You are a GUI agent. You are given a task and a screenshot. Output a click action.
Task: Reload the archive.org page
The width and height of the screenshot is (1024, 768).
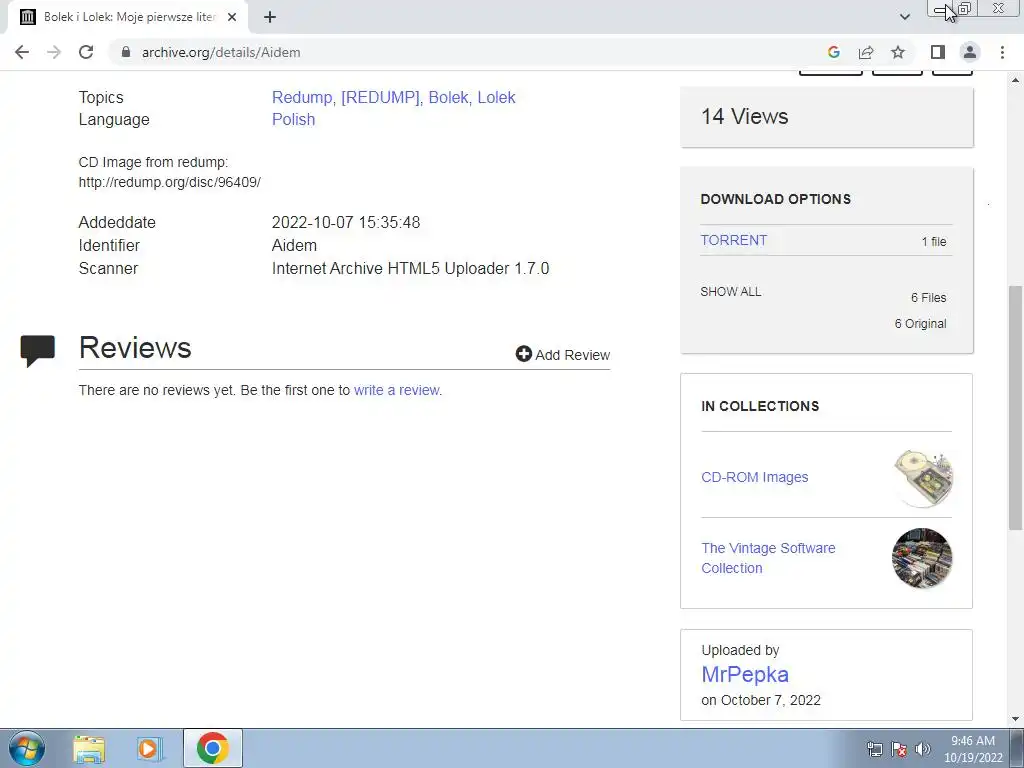click(x=86, y=52)
